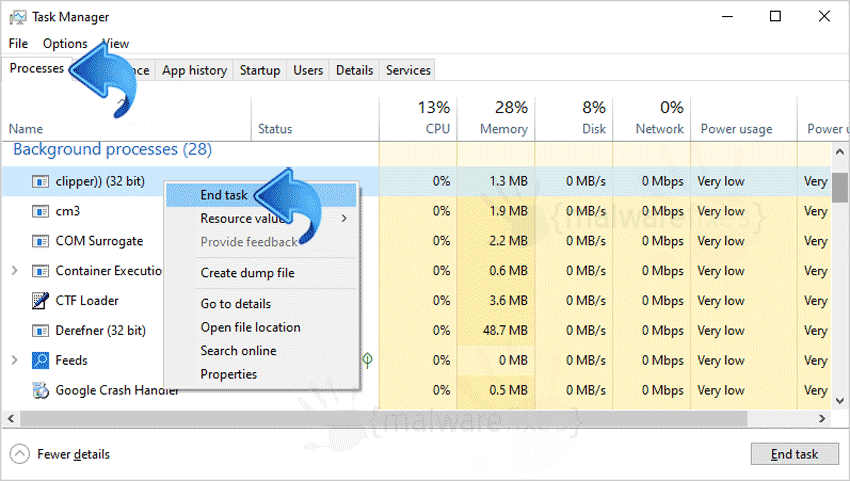Screen dimensions: 850x481
Task: Switch to the App history tab
Action: pyautogui.click(x=194, y=70)
